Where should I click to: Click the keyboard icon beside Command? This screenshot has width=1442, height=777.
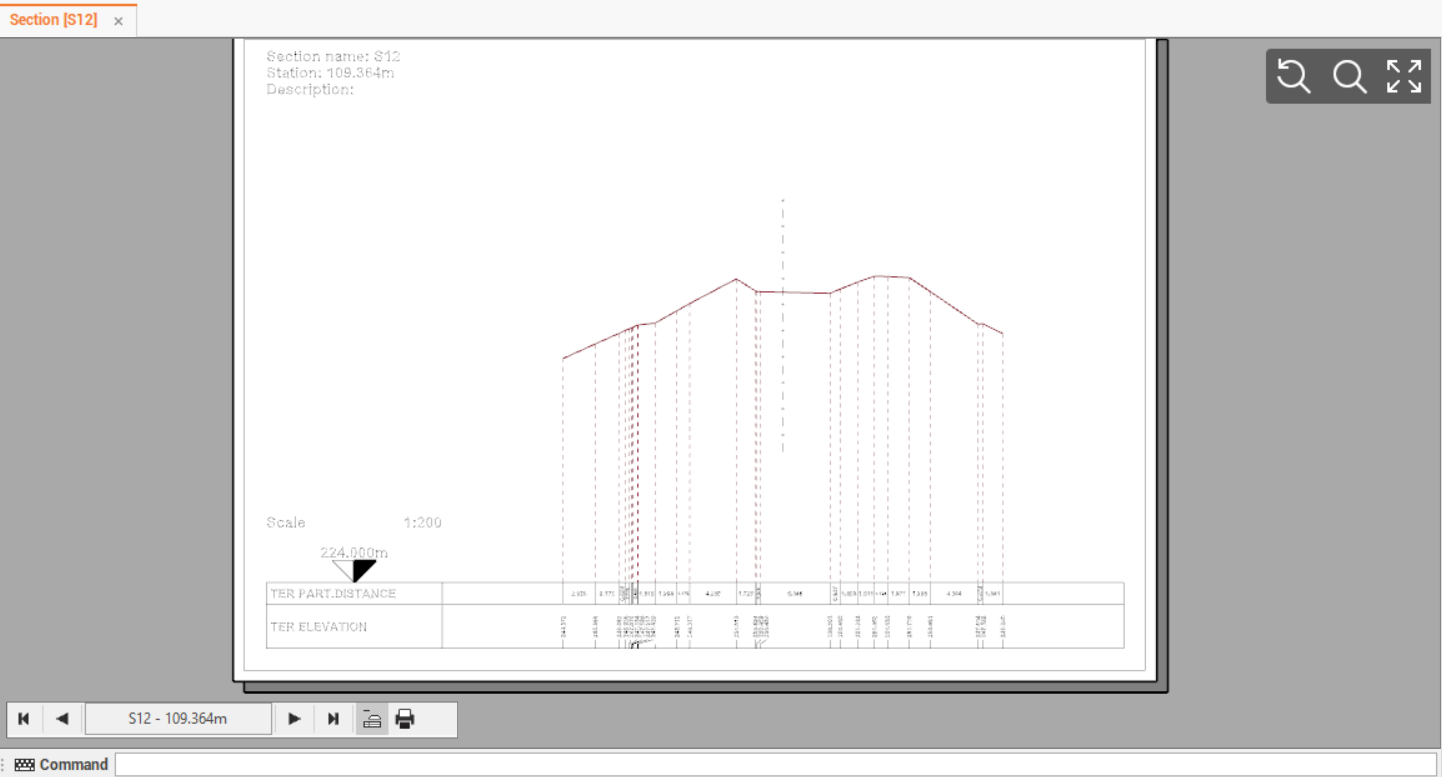[x=25, y=765]
